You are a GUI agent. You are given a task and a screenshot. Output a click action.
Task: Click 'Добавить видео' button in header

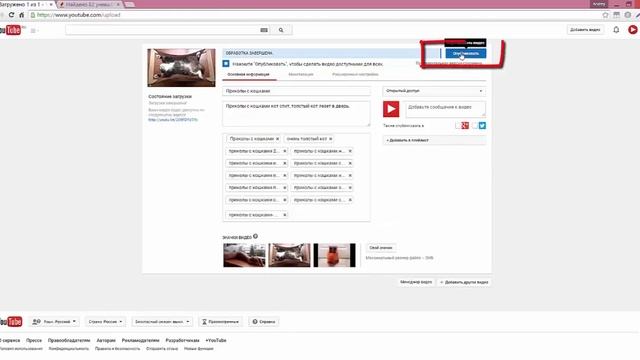tap(585, 30)
